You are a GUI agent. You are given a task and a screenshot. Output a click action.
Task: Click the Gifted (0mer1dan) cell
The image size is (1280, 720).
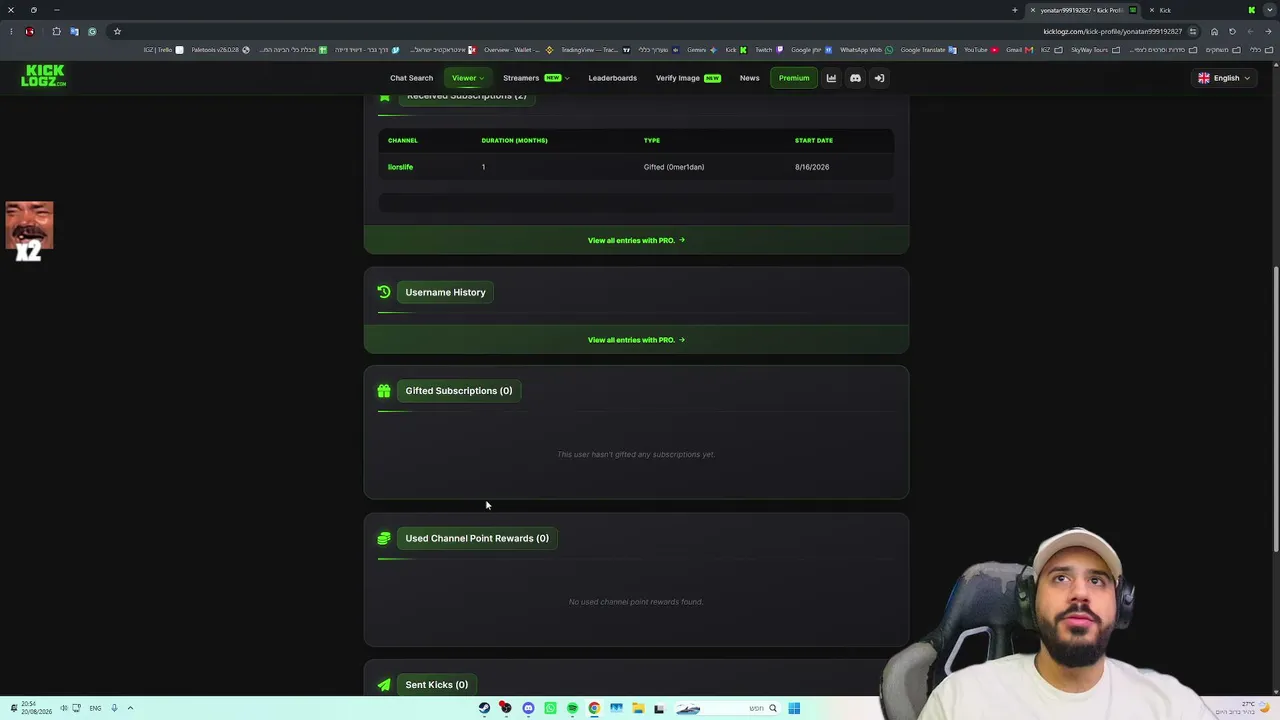tap(674, 167)
